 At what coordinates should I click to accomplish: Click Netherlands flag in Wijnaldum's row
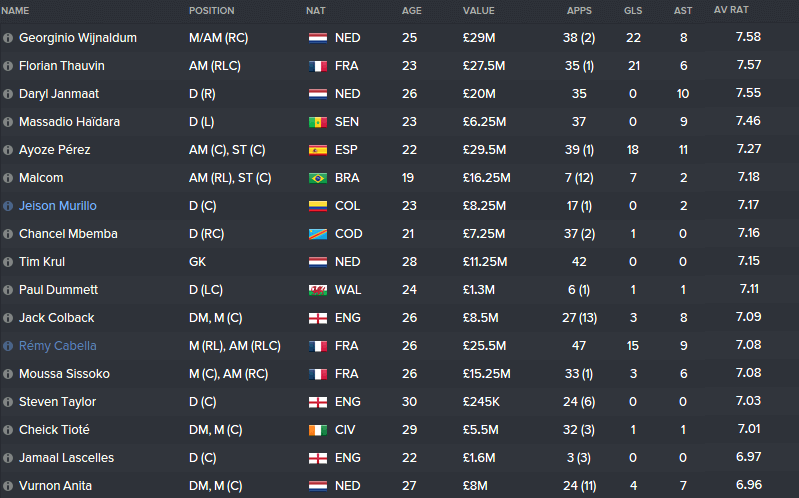[x=318, y=38]
